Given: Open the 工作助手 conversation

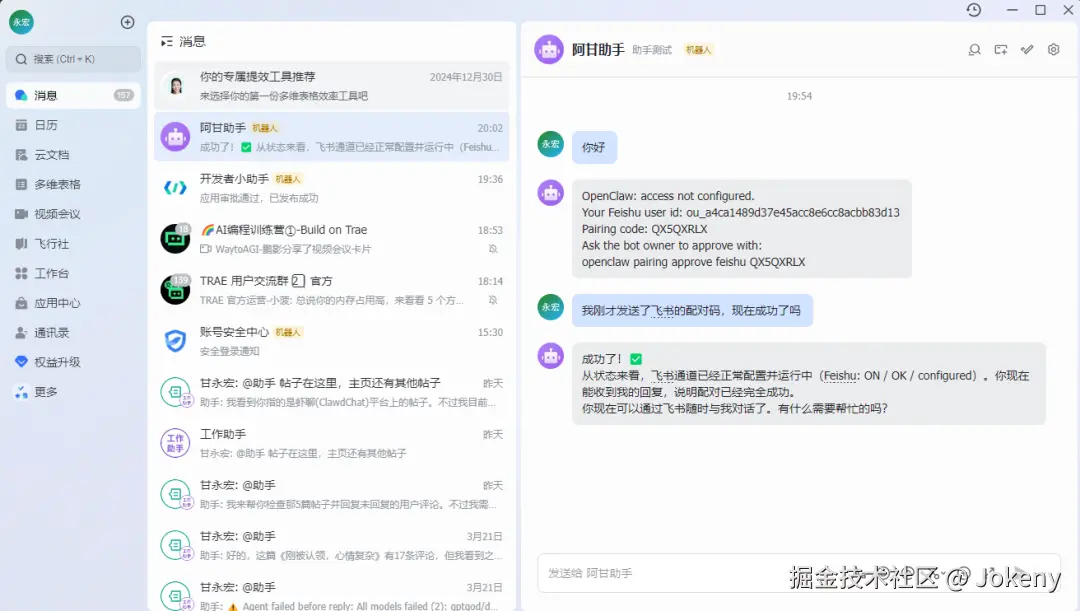Looking at the screenshot, I should click(331, 443).
